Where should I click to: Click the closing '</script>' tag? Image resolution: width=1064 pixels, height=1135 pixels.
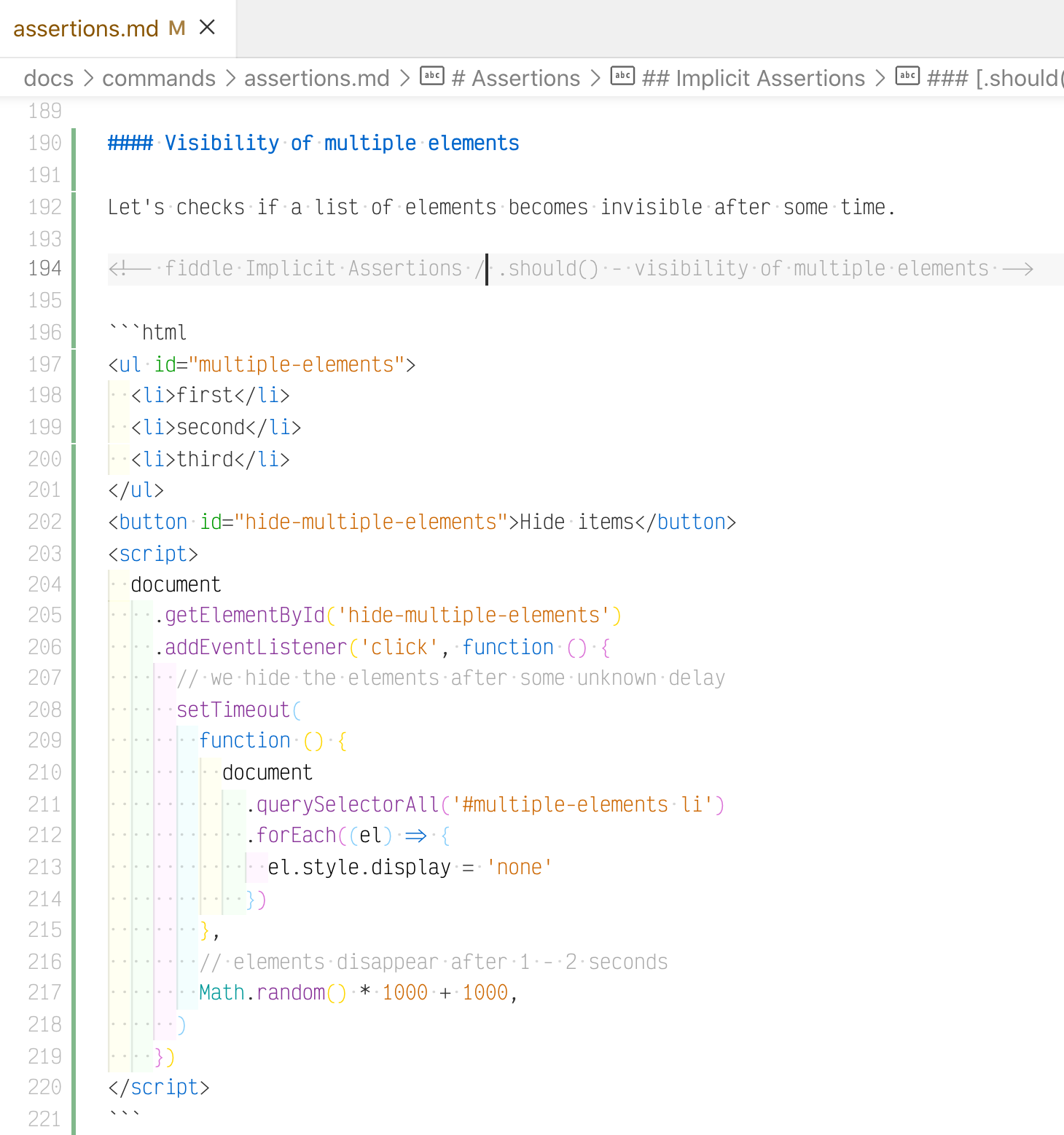point(159,1087)
